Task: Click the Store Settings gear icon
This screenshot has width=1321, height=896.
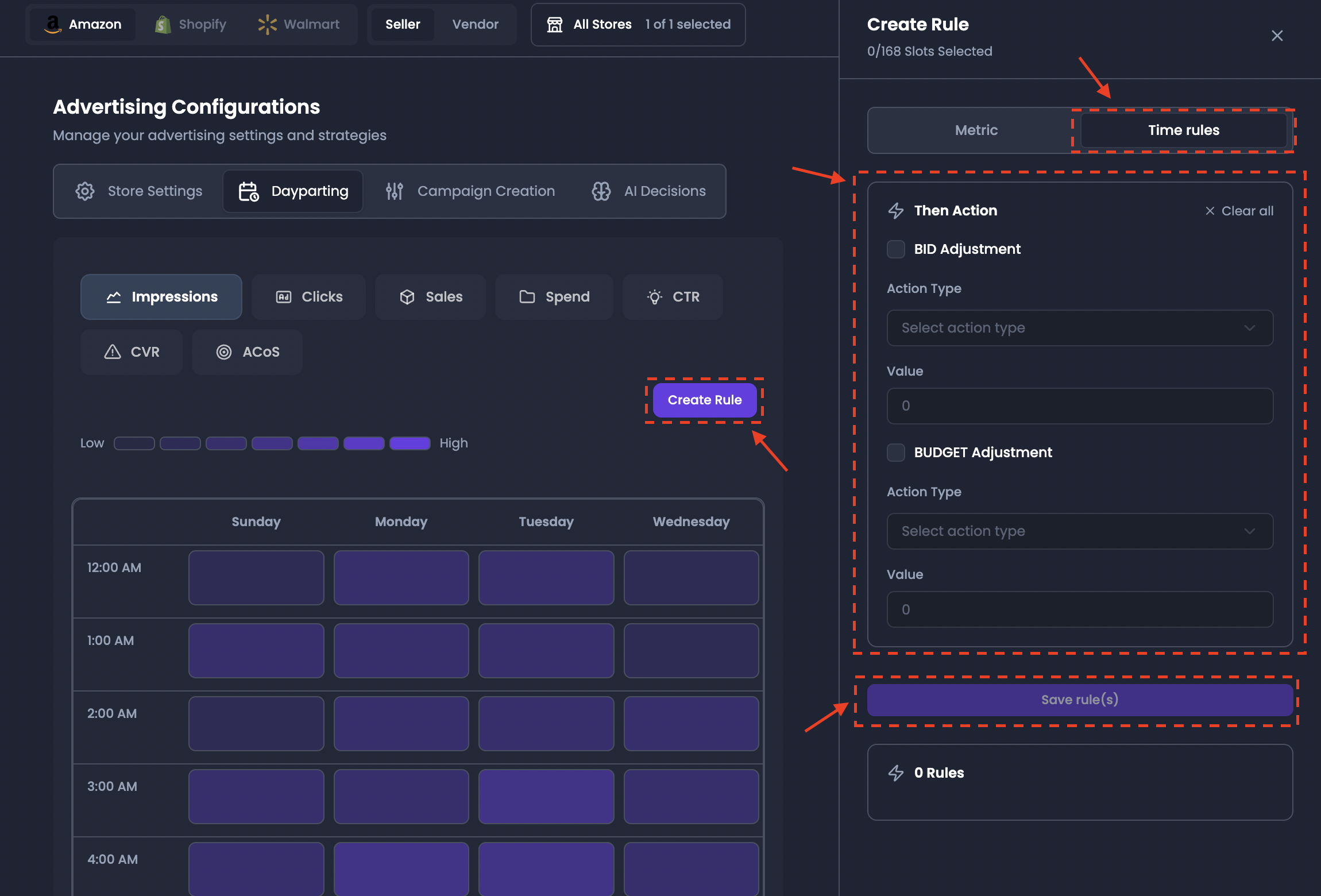Action: pos(85,191)
